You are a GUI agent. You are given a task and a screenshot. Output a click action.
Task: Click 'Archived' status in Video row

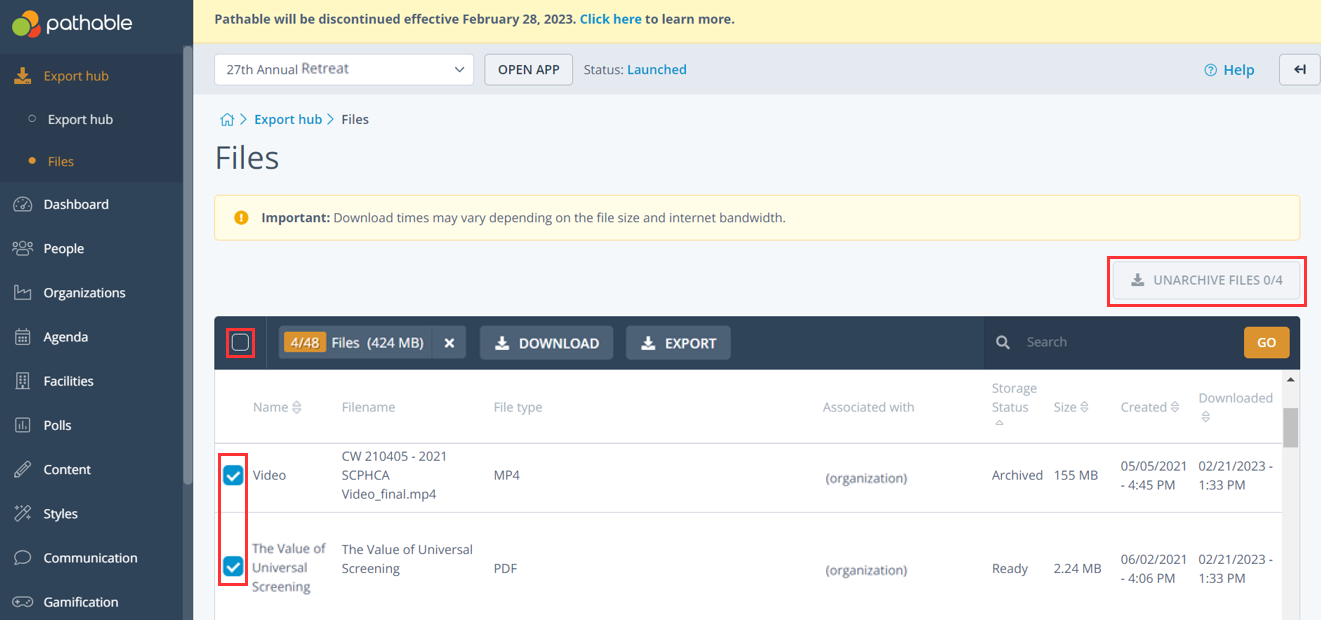pyautogui.click(x=1017, y=475)
